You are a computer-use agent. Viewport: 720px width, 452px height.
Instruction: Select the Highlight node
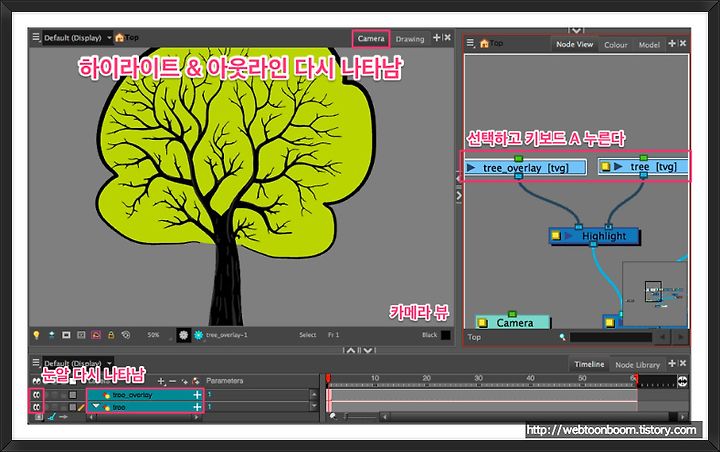(x=594, y=236)
